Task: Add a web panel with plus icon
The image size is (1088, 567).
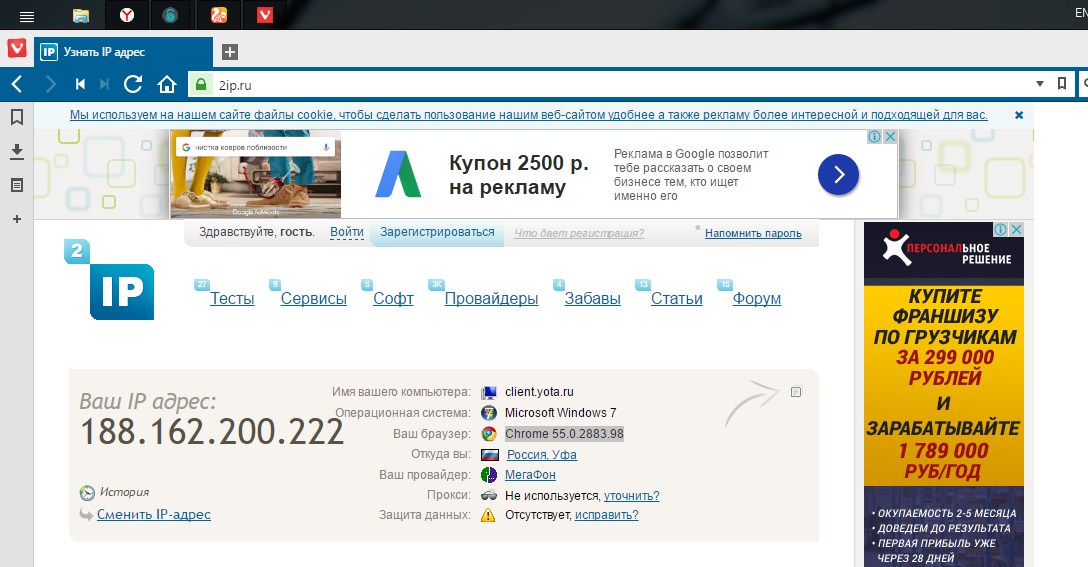Action: pos(16,219)
